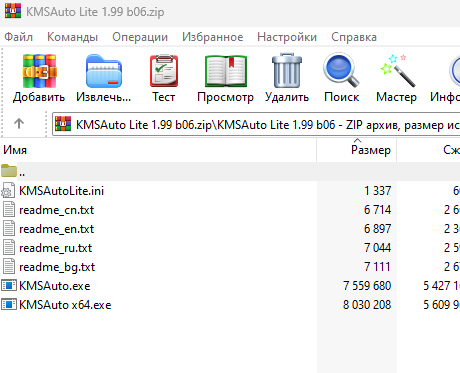
Task: Click the size value 7 559 680
Action: pos(367,286)
